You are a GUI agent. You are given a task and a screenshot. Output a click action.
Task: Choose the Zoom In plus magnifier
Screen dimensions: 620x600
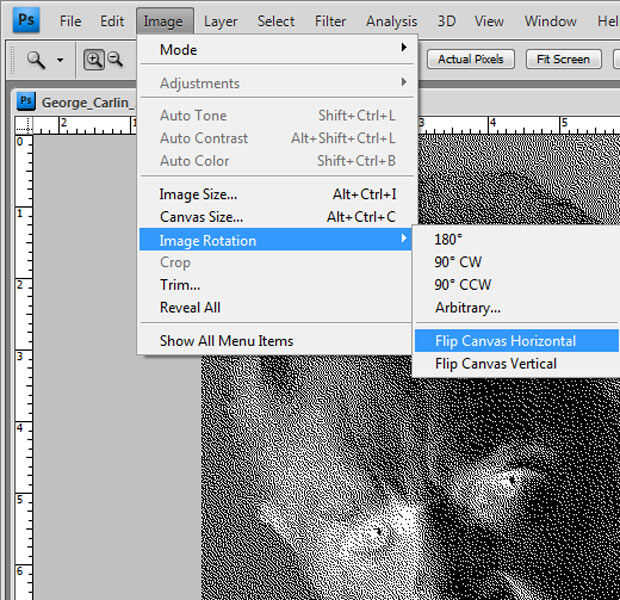94,60
